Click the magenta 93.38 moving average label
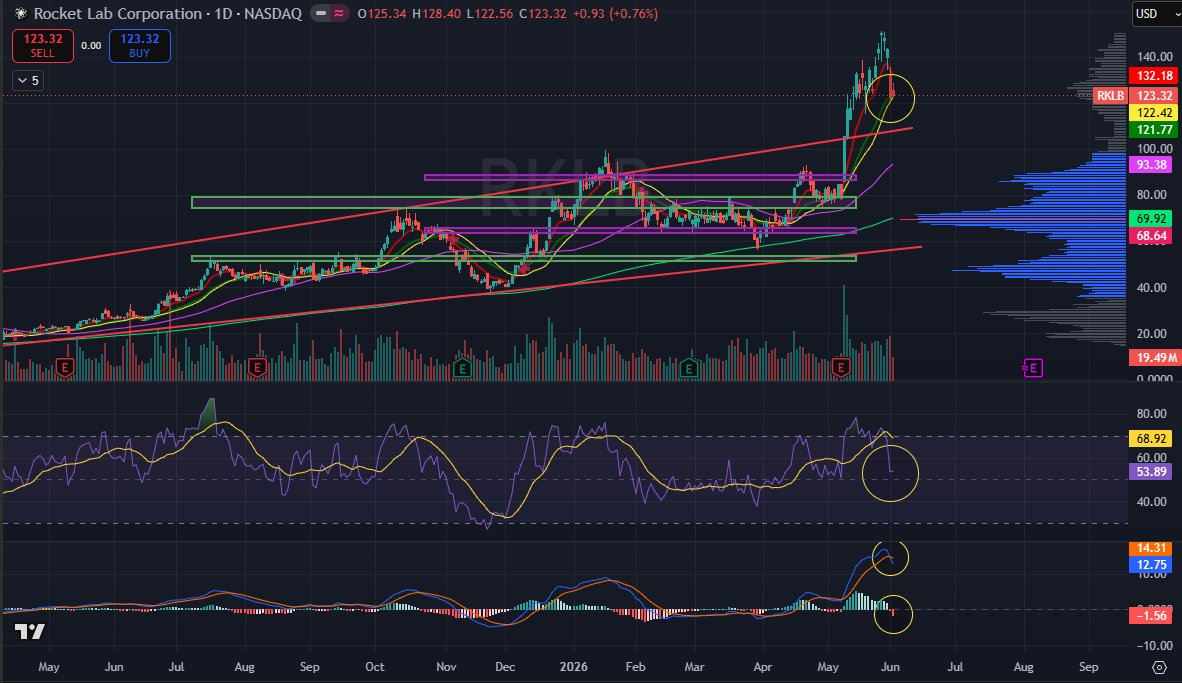 [1151, 165]
